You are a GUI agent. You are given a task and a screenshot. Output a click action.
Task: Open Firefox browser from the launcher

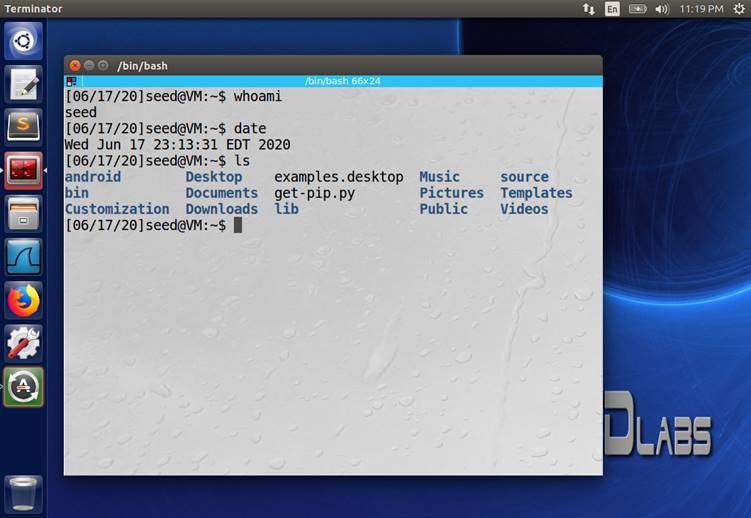click(23, 300)
